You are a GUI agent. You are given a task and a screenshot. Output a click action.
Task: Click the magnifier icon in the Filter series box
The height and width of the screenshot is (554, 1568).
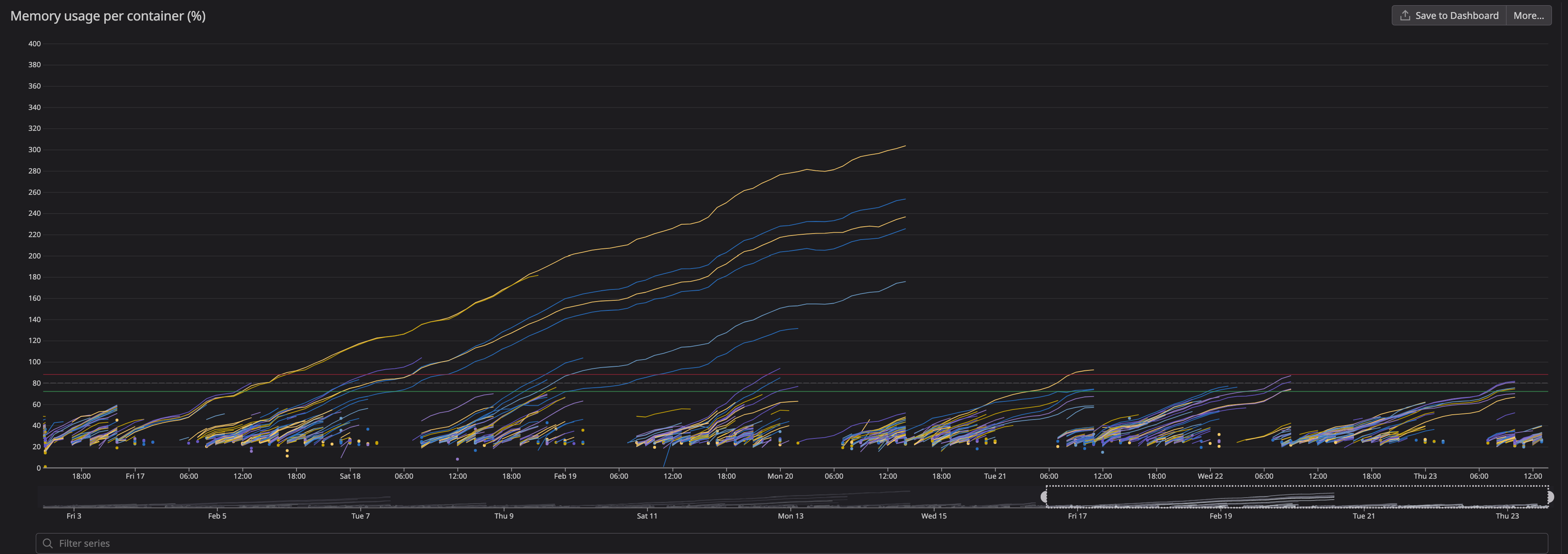pos(48,543)
